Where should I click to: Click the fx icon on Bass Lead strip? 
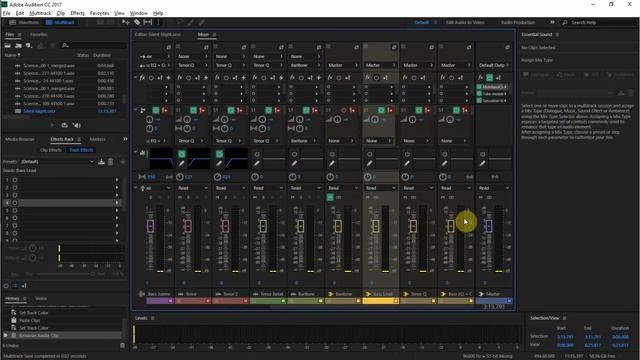click(367, 77)
